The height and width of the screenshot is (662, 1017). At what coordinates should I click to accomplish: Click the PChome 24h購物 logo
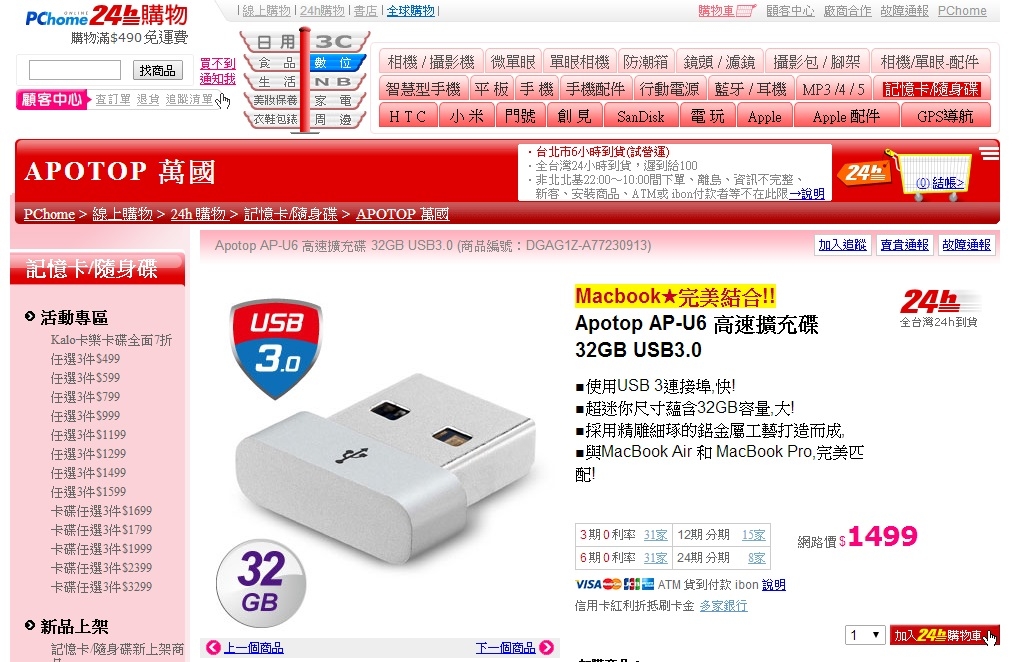(106, 16)
